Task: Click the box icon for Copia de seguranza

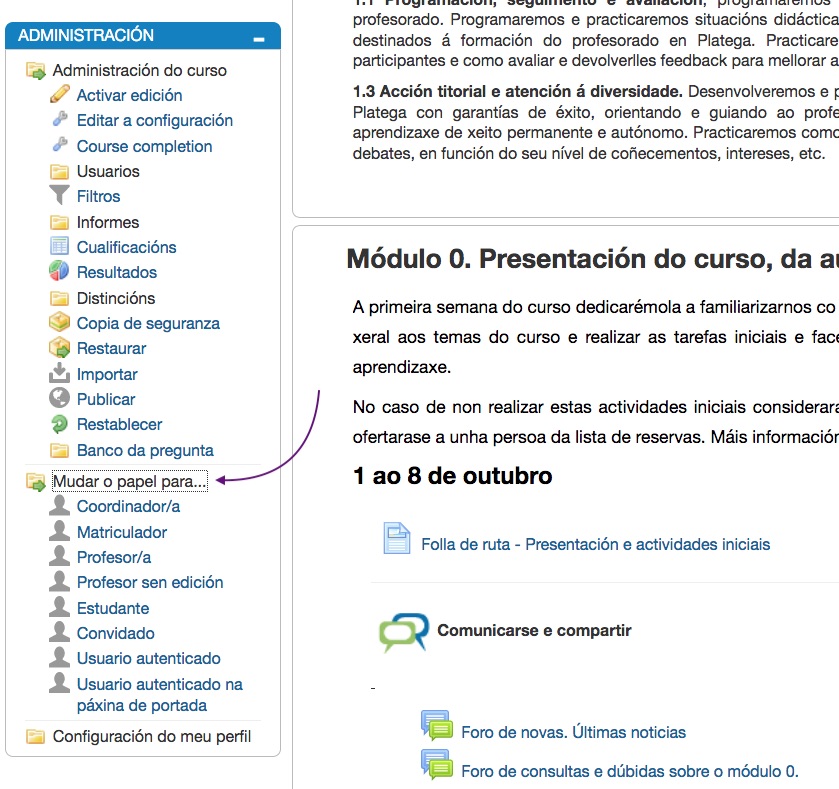Action: (x=60, y=323)
